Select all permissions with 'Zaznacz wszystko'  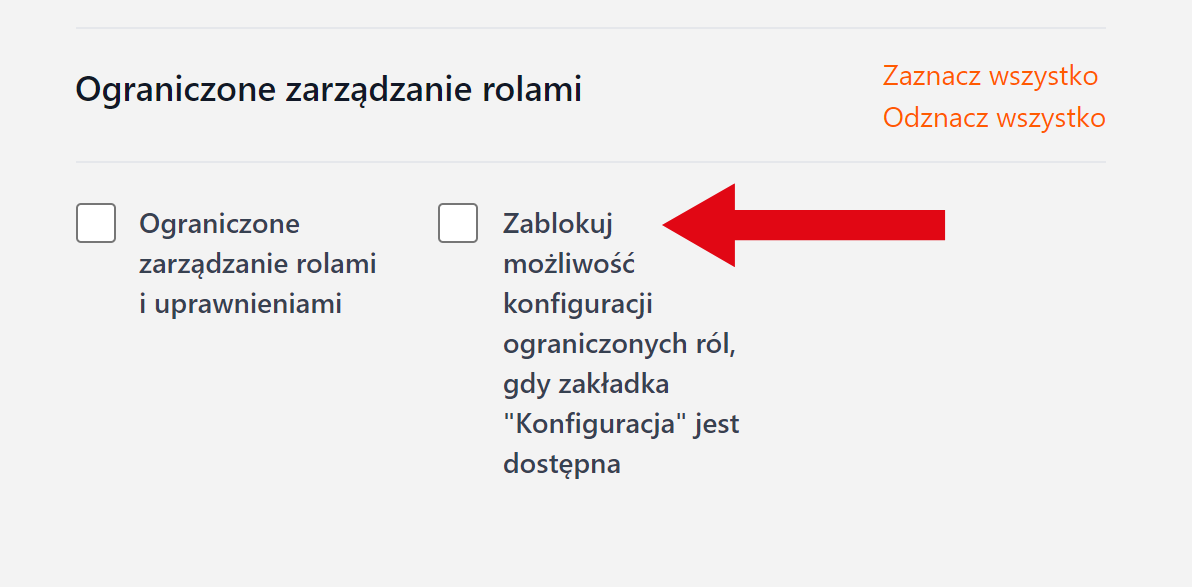click(990, 76)
